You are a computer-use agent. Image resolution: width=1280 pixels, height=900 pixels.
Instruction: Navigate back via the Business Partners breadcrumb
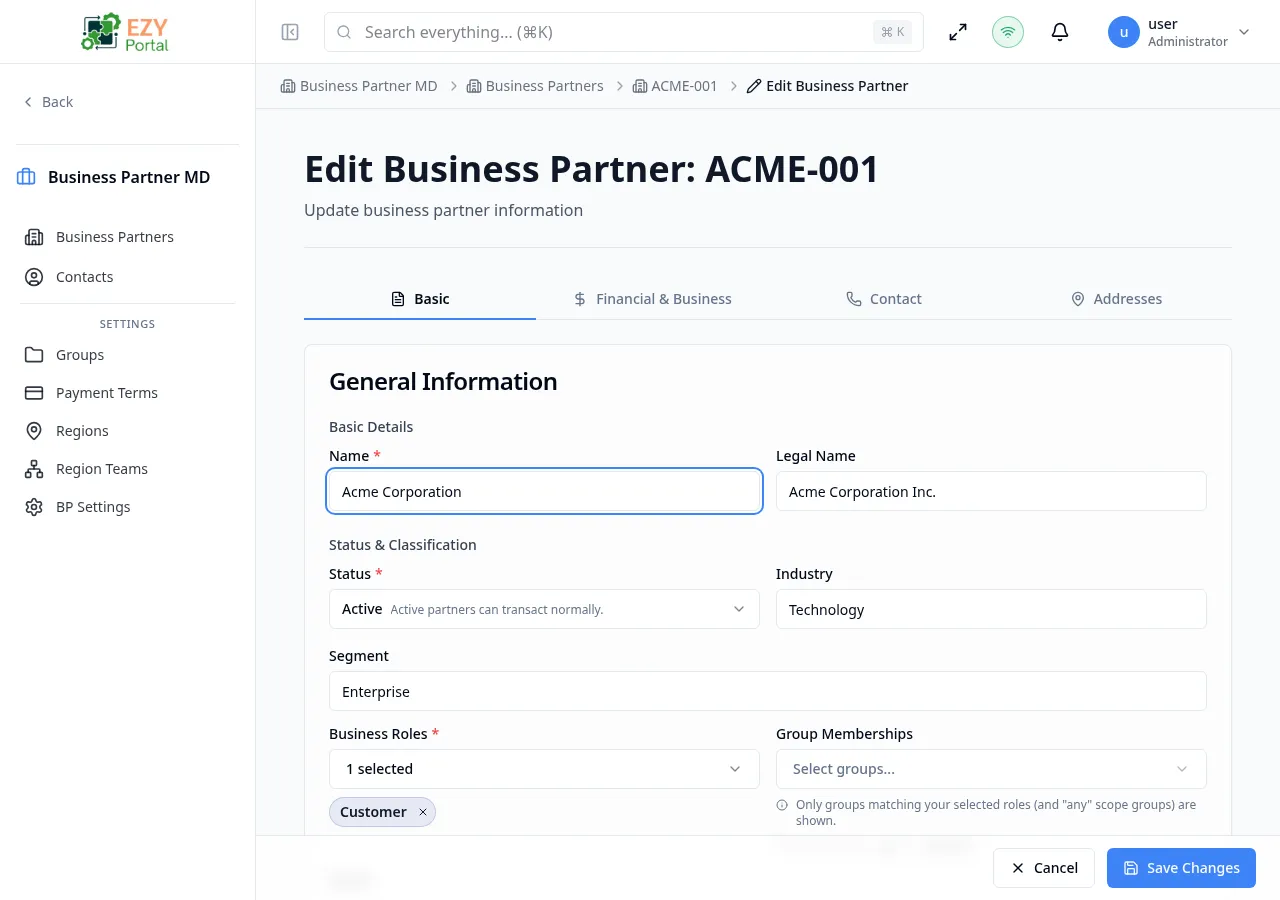tap(545, 85)
